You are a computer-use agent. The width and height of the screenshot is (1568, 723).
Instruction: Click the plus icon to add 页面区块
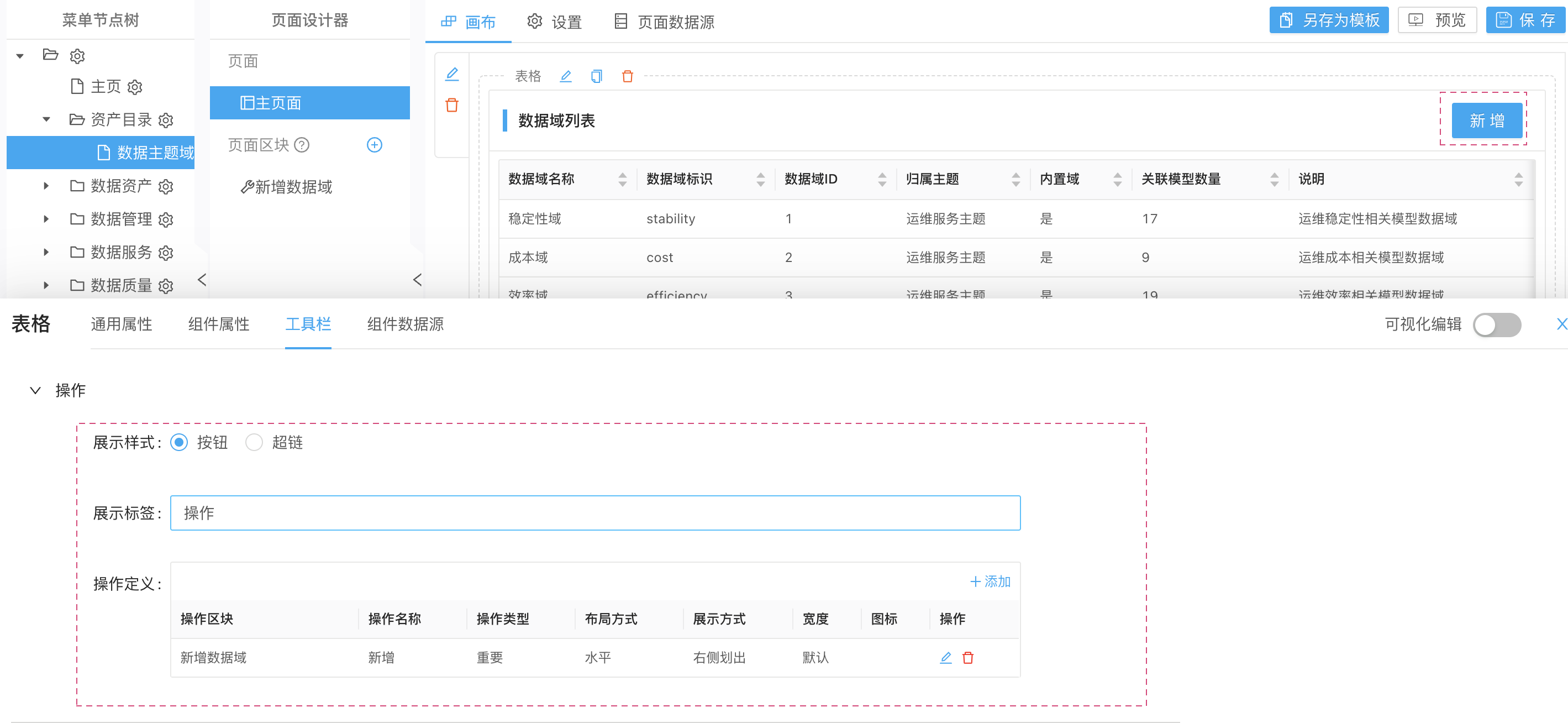pos(375,145)
